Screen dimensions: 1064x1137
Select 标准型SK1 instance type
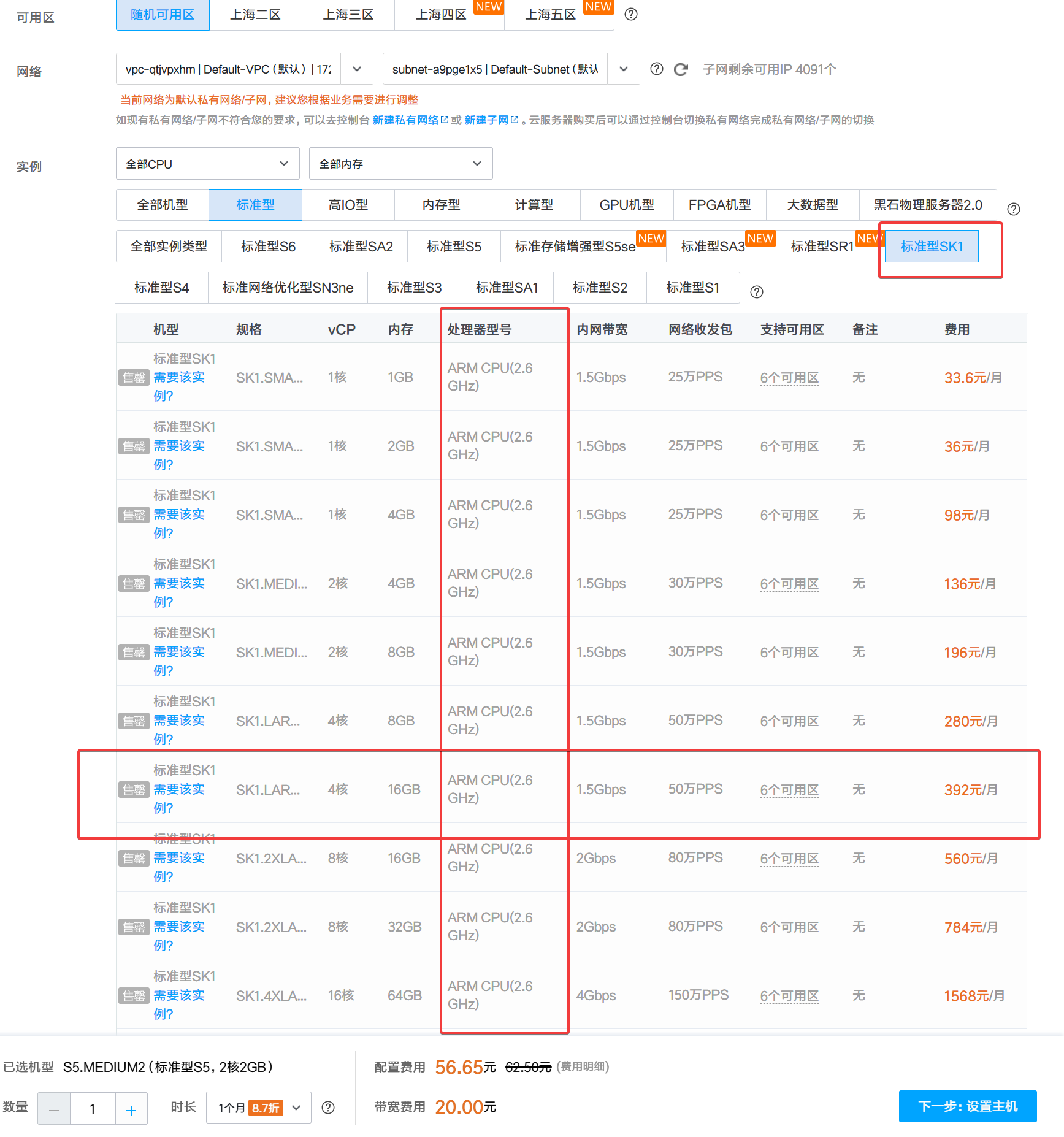932,247
